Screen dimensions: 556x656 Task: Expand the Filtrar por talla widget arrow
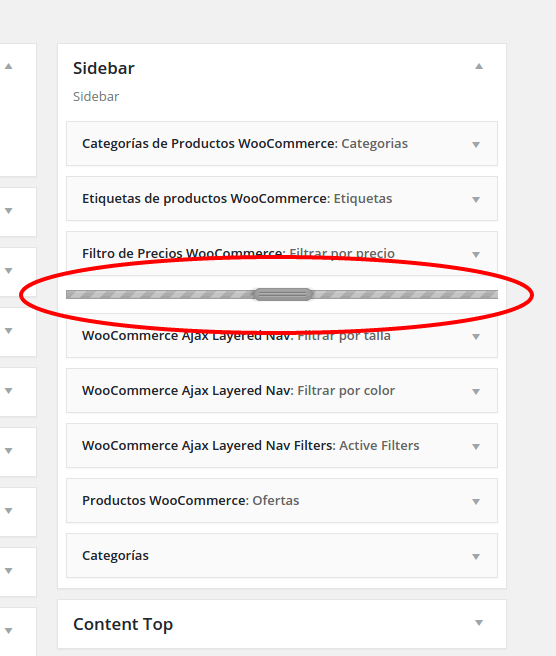476,337
